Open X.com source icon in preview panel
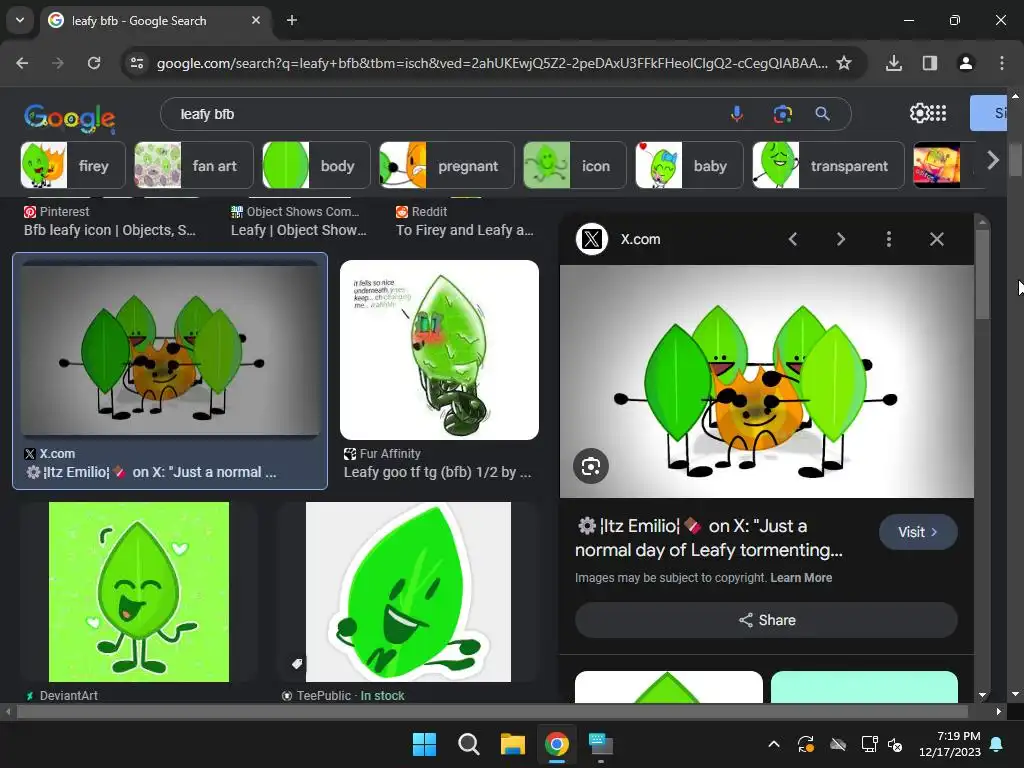The image size is (1024, 768). [592, 239]
